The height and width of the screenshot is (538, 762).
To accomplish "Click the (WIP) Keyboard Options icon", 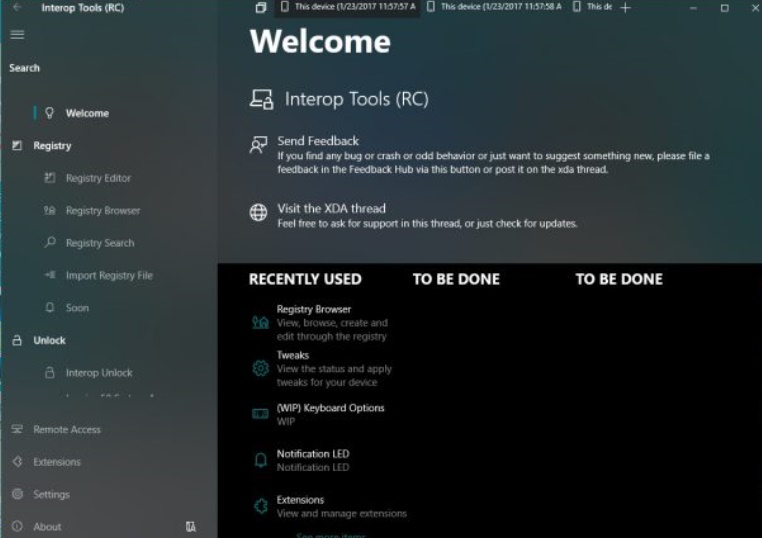I will point(260,414).
